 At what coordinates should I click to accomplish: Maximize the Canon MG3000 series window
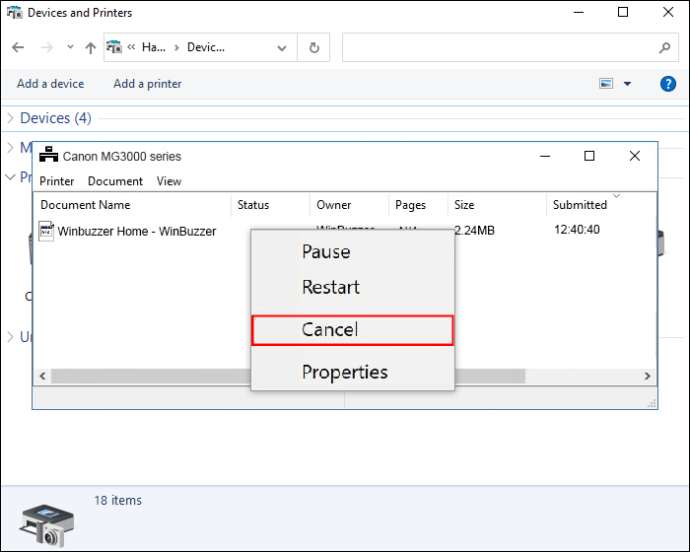tap(589, 156)
